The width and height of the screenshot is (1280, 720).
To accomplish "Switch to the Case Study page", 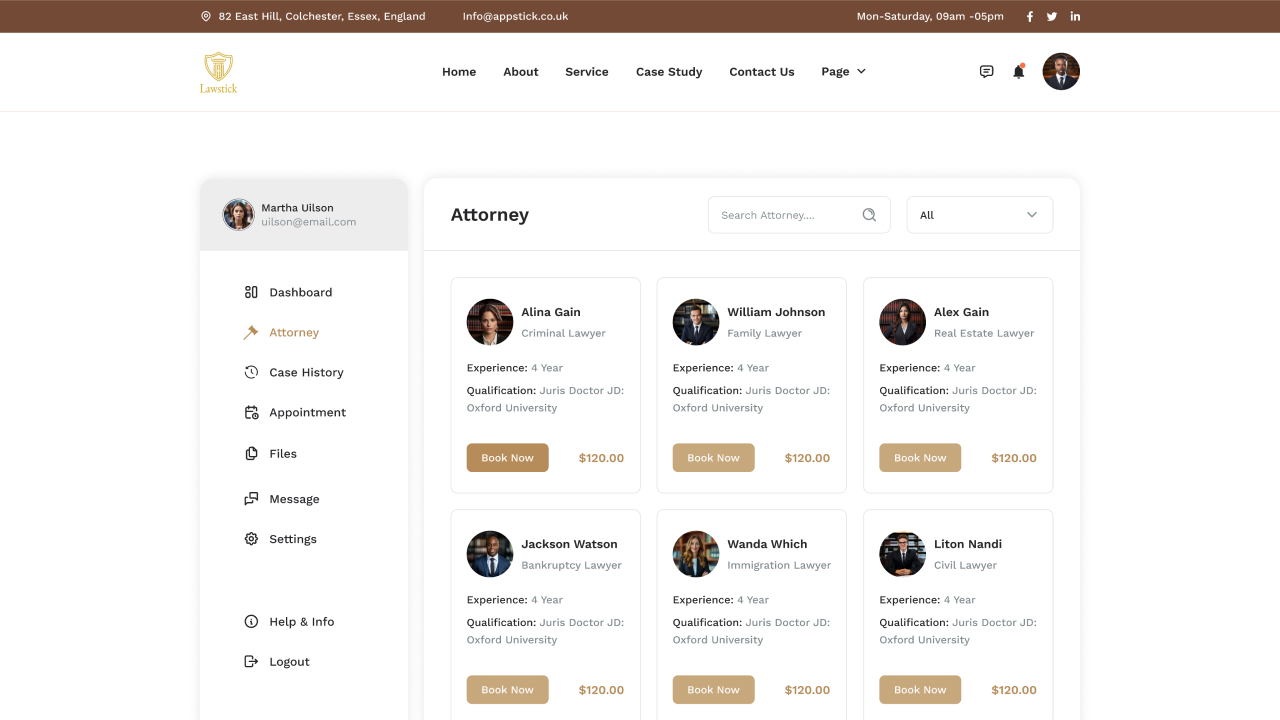I will coord(668,71).
